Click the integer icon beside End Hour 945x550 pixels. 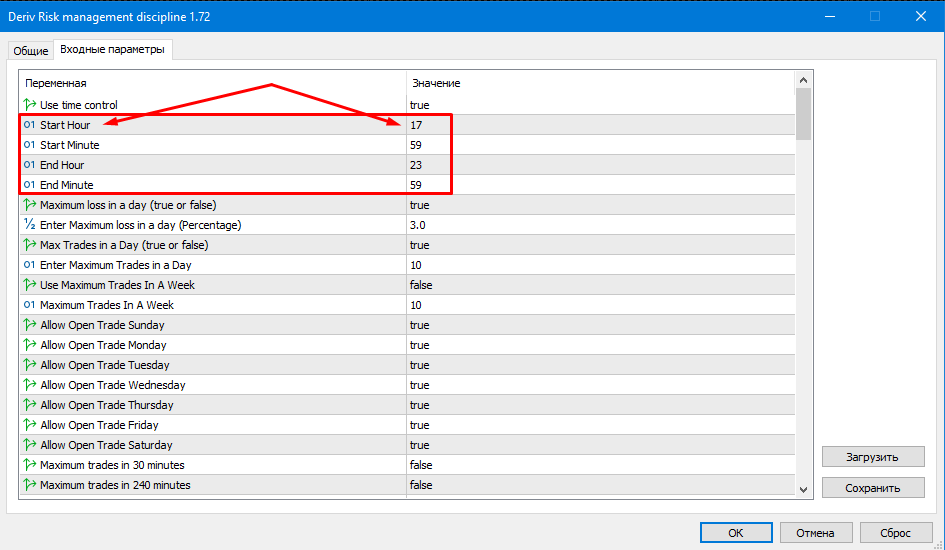click(30, 164)
